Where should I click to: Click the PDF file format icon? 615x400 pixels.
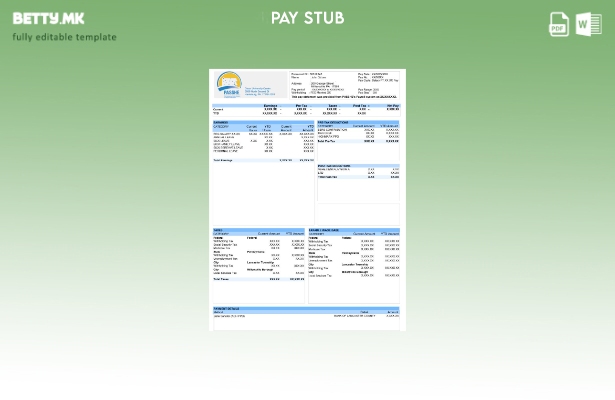pos(559,24)
